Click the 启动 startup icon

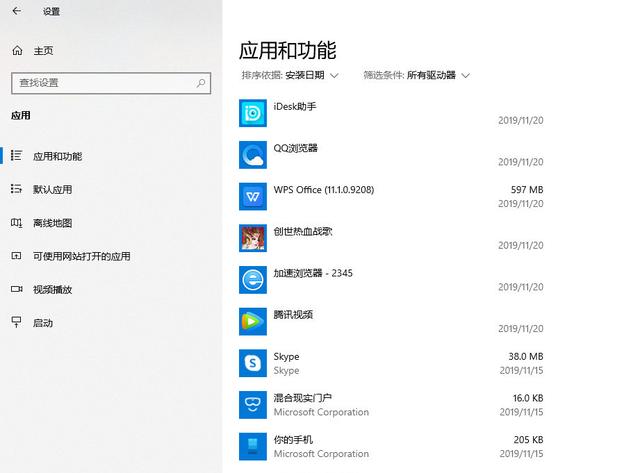pyautogui.click(x=16, y=322)
